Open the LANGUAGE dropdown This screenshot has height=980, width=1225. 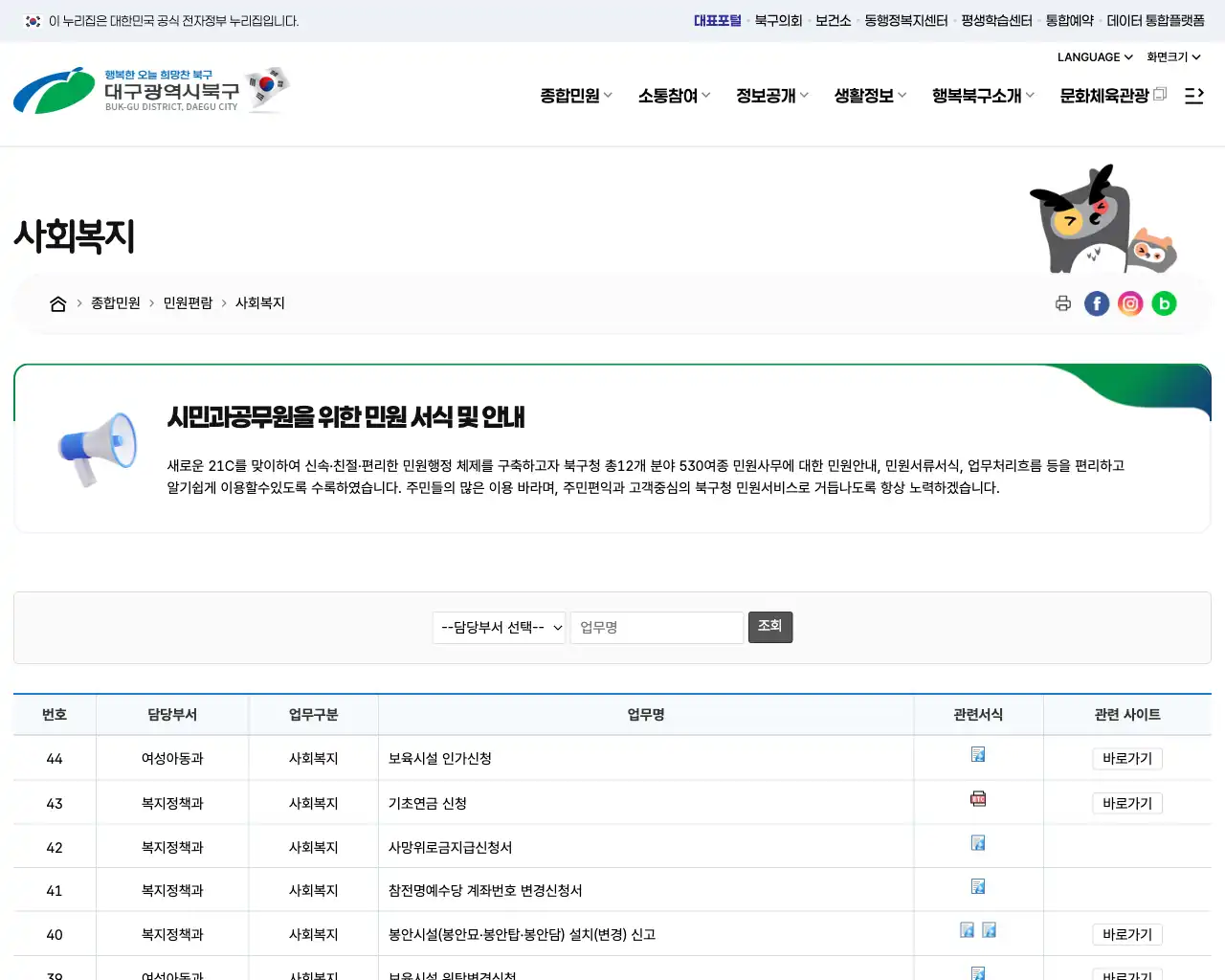(x=1095, y=57)
